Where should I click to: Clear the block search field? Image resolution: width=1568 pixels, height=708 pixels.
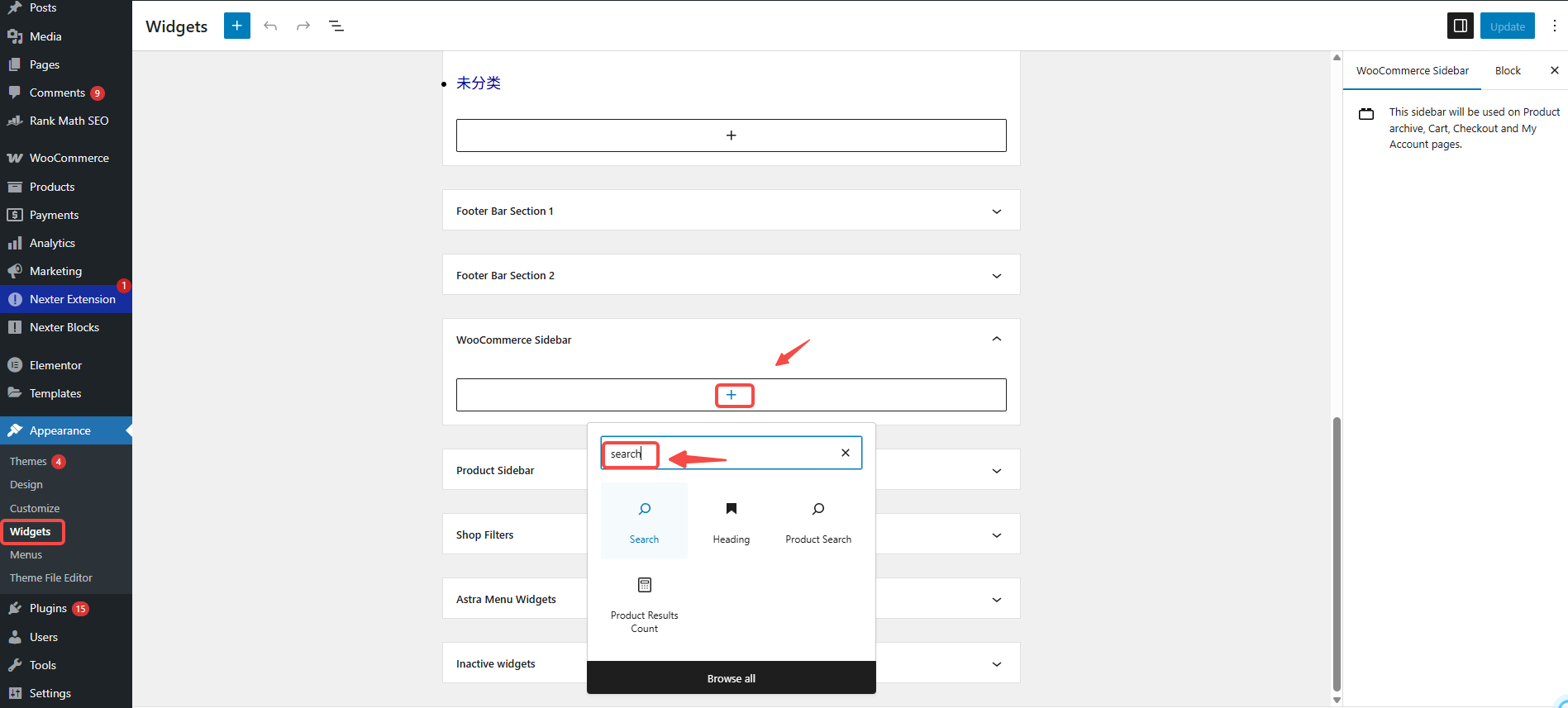coord(845,453)
